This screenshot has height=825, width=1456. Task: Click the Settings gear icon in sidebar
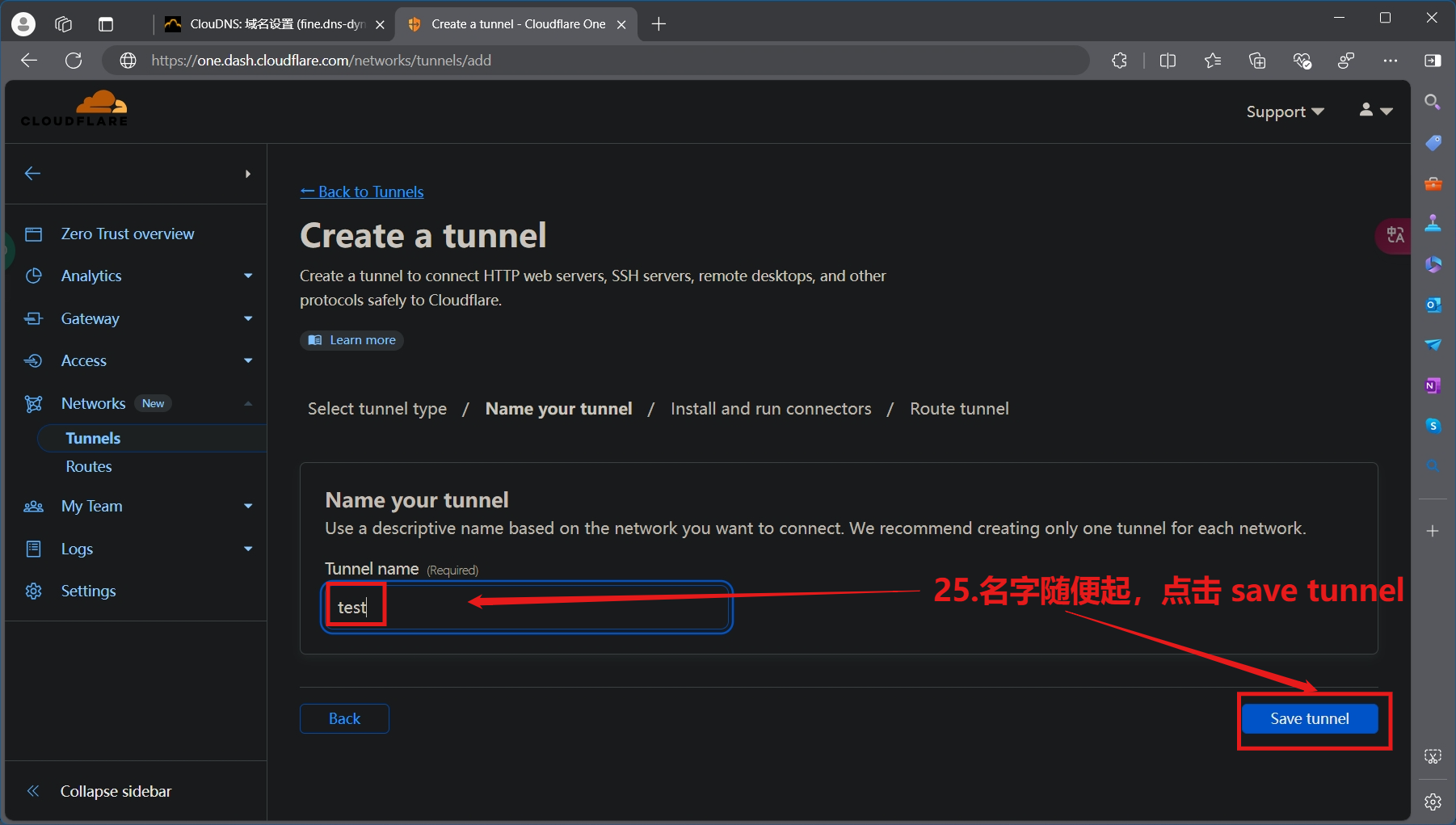click(x=33, y=591)
